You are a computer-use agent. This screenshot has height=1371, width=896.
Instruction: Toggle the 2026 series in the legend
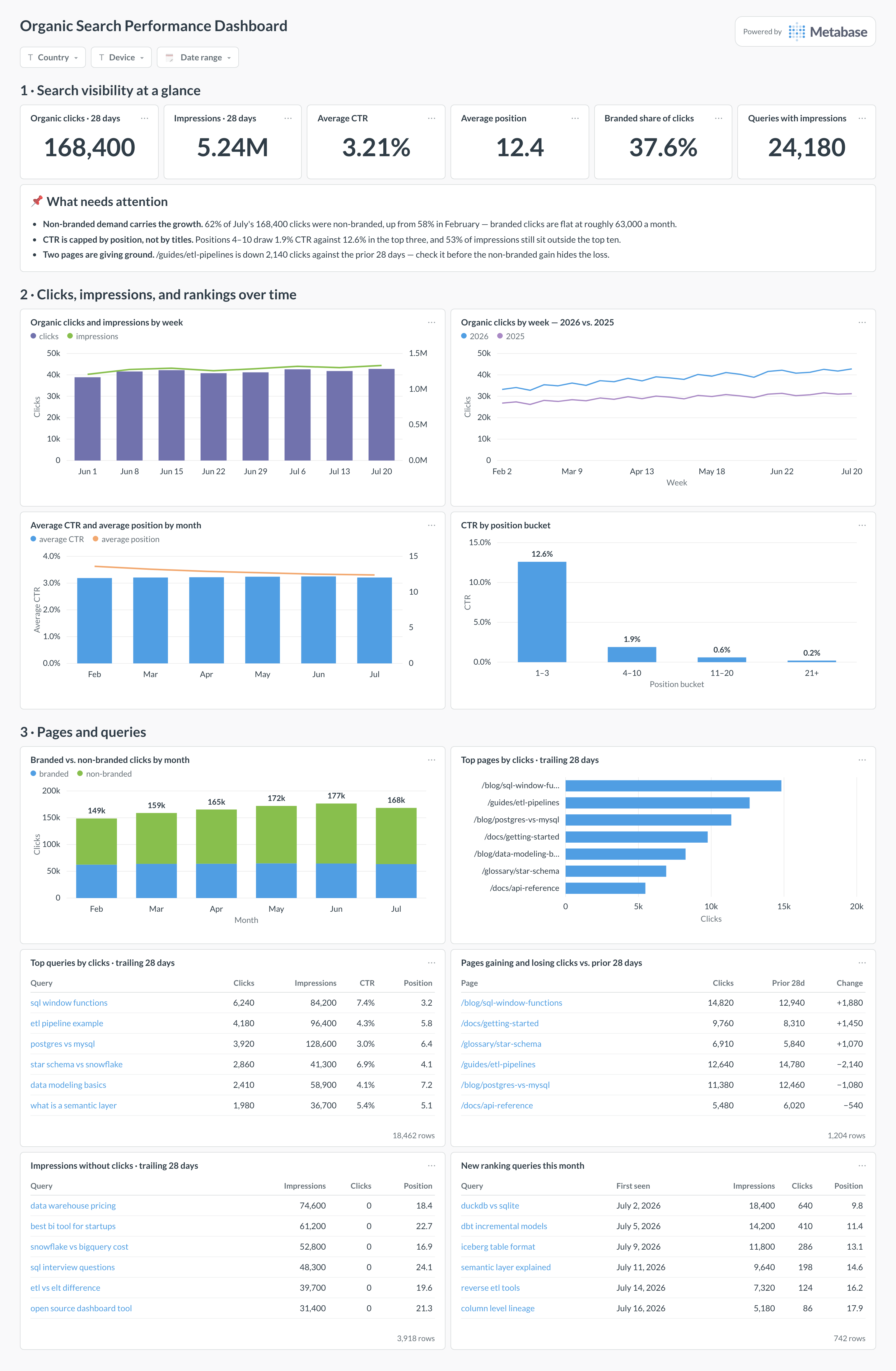tap(474, 336)
